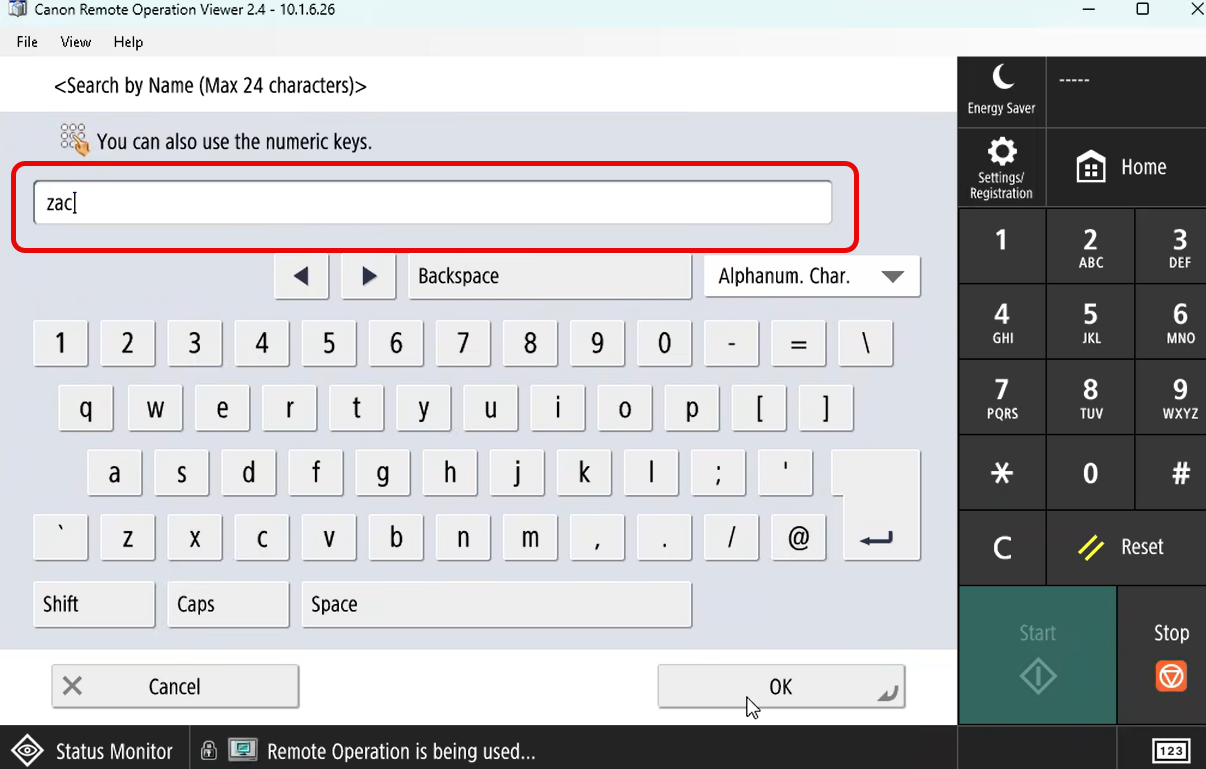This screenshot has height=769, width=1206.
Task: Tap the forward slash key
Action: tap(731, 538)
